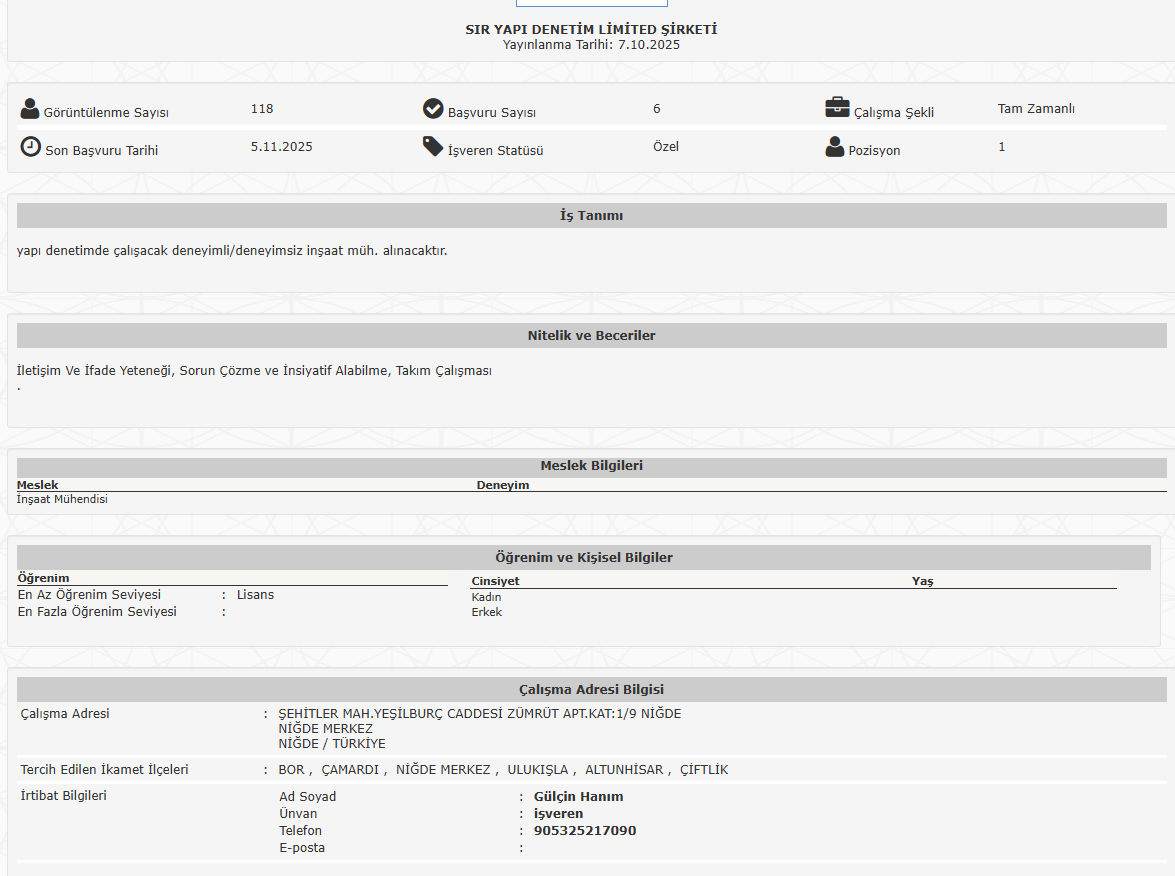Click the phone number 905325217090

pyautogui.click(x=585, y=831)
